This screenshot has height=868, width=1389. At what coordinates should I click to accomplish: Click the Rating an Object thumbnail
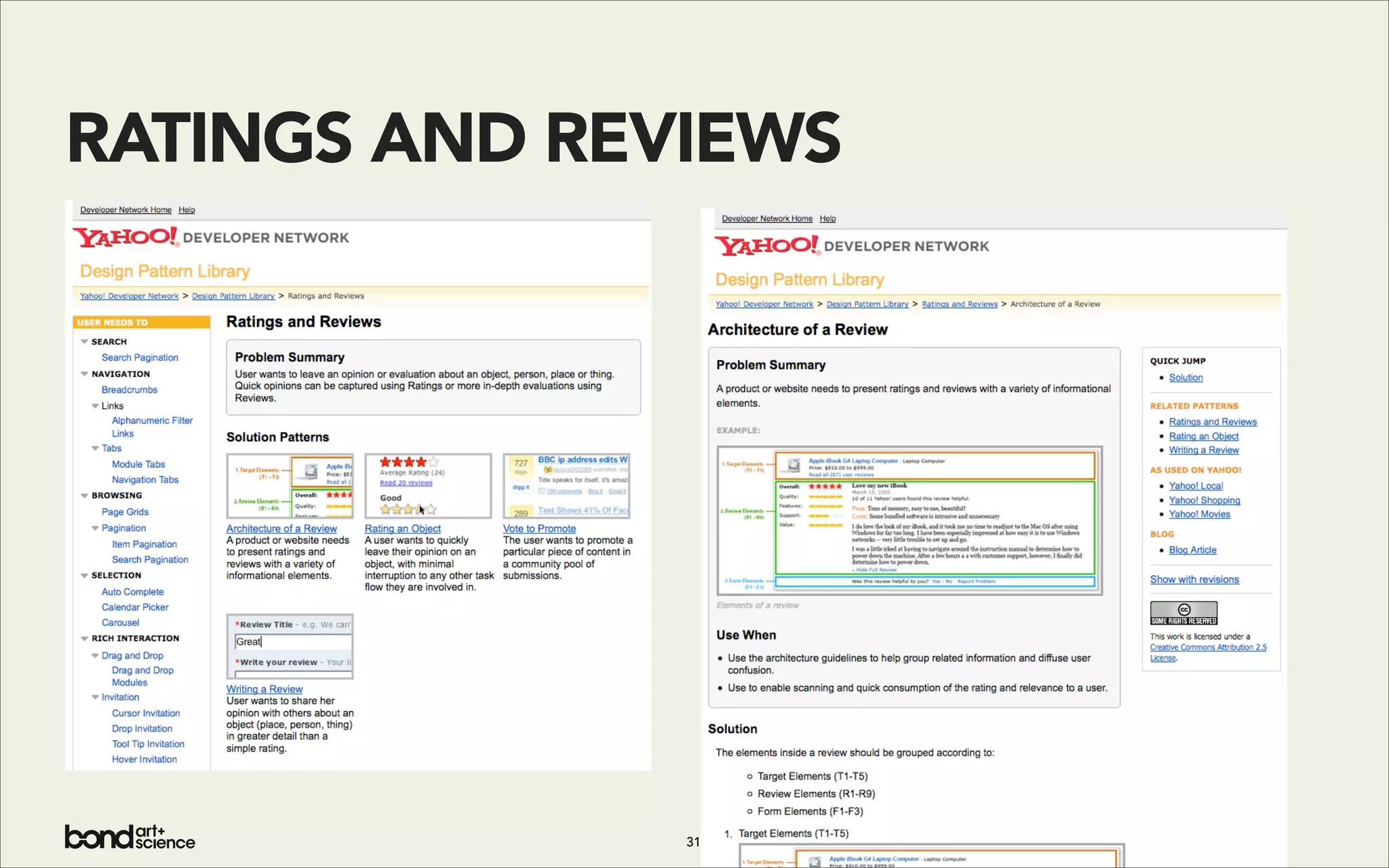click(x=428, y=486)
